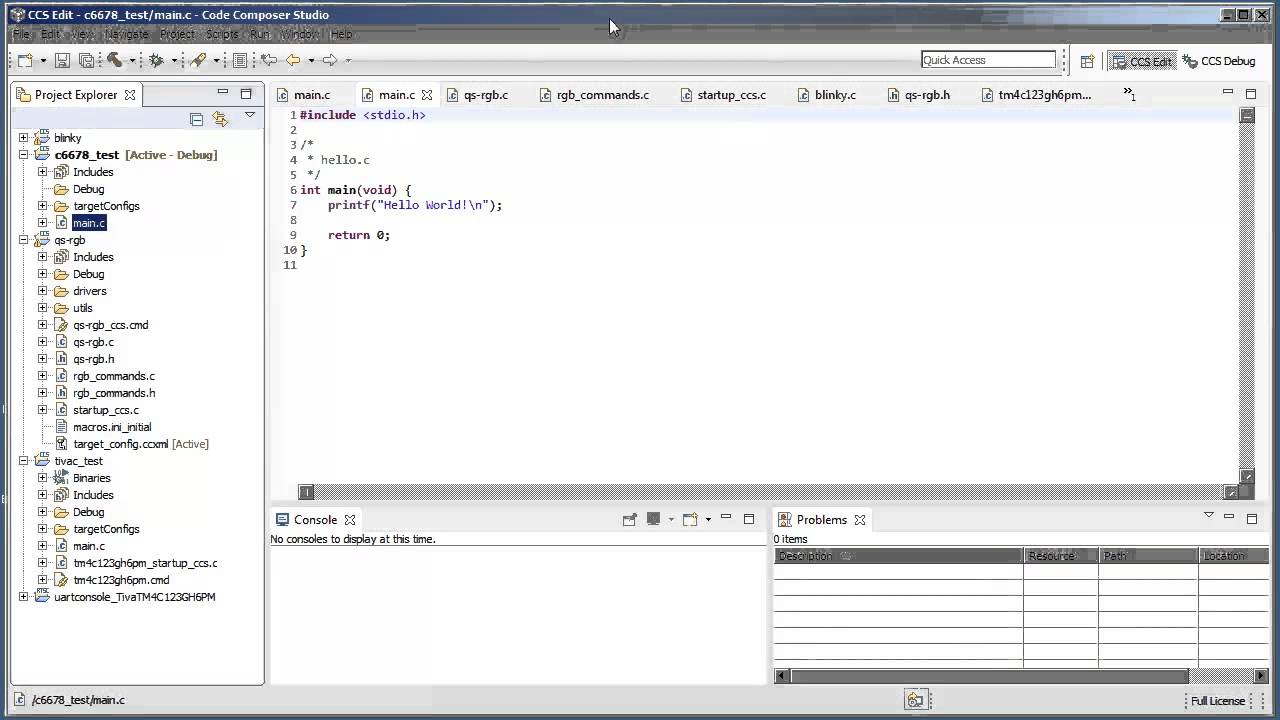1280x720 pixels.
Task: Minimize the Project Explorer panel
Action: [x=223, y=93]
